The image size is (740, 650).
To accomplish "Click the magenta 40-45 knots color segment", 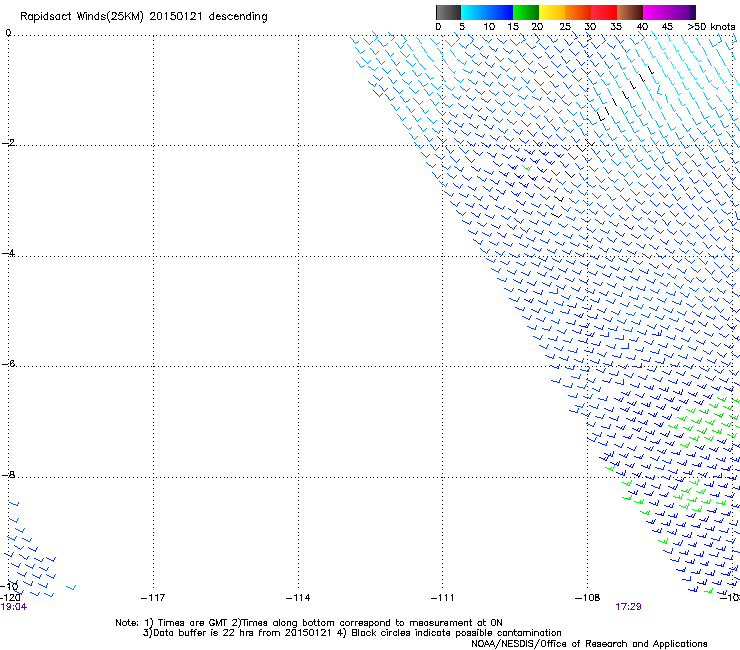I will (656, 12).
